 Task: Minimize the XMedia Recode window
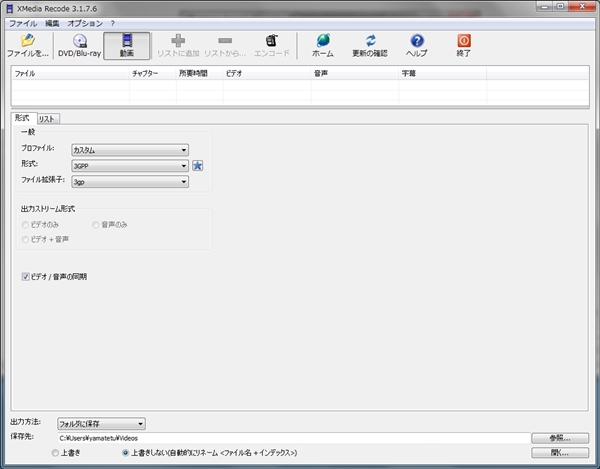pyautogui.click(x=544, y=7)
